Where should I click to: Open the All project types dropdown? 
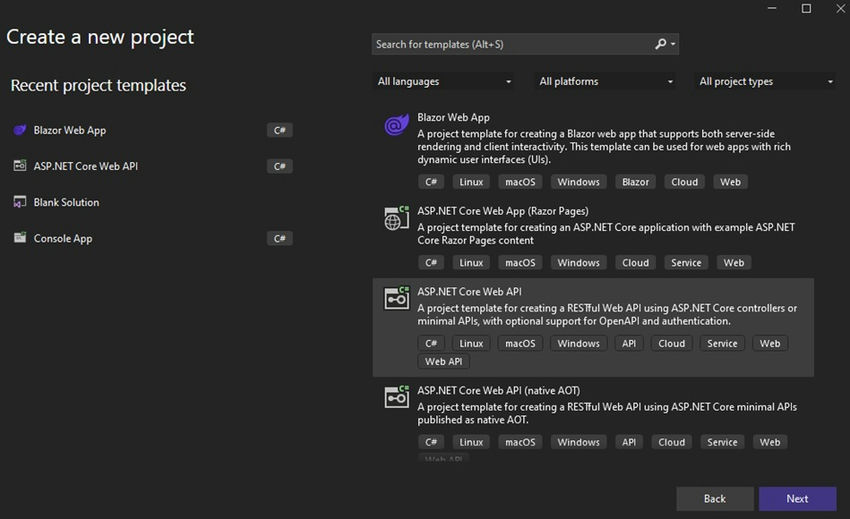[766, 82]
